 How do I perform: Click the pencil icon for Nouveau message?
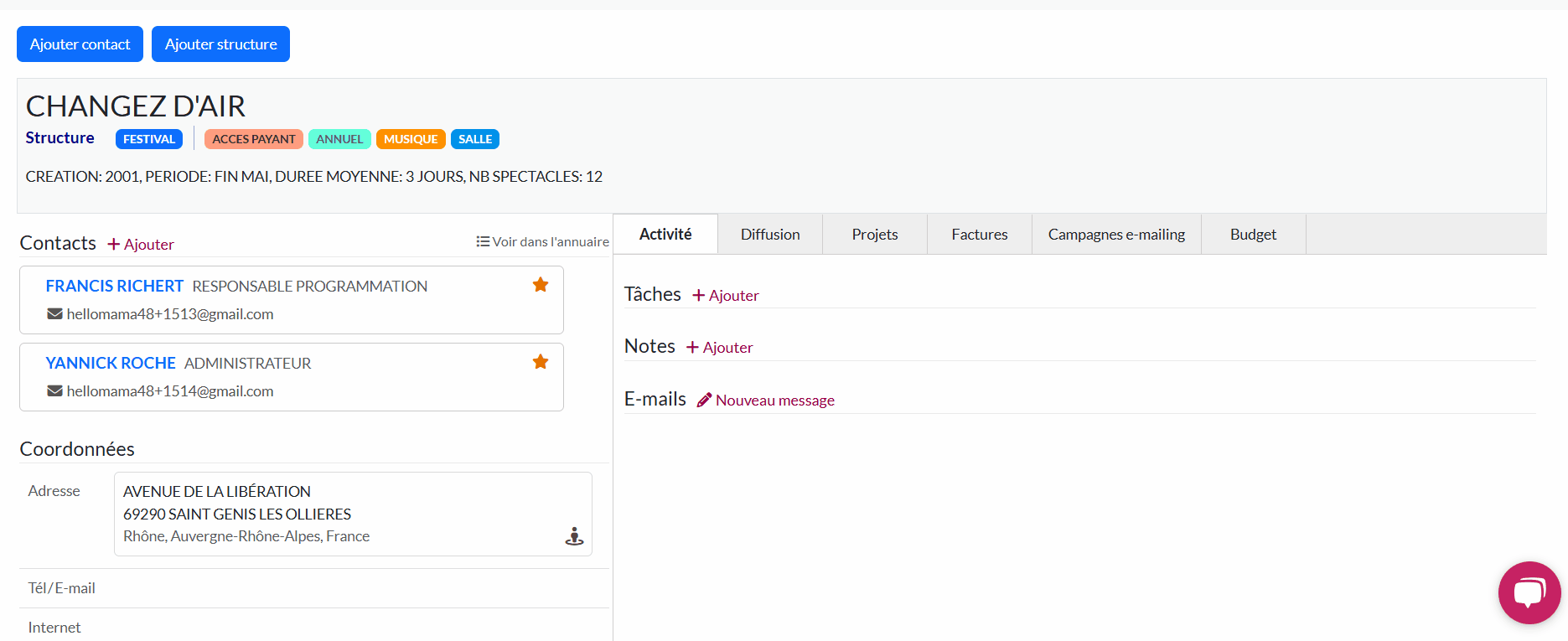[704, 401]
